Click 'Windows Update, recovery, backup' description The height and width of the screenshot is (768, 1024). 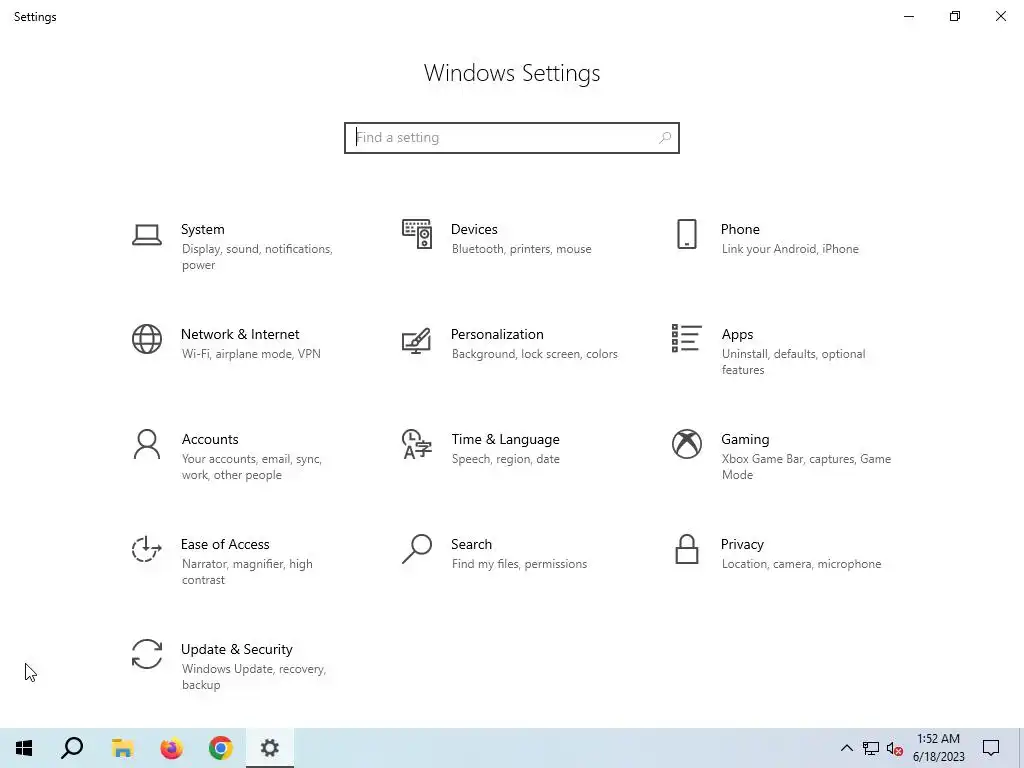point(253,677)
